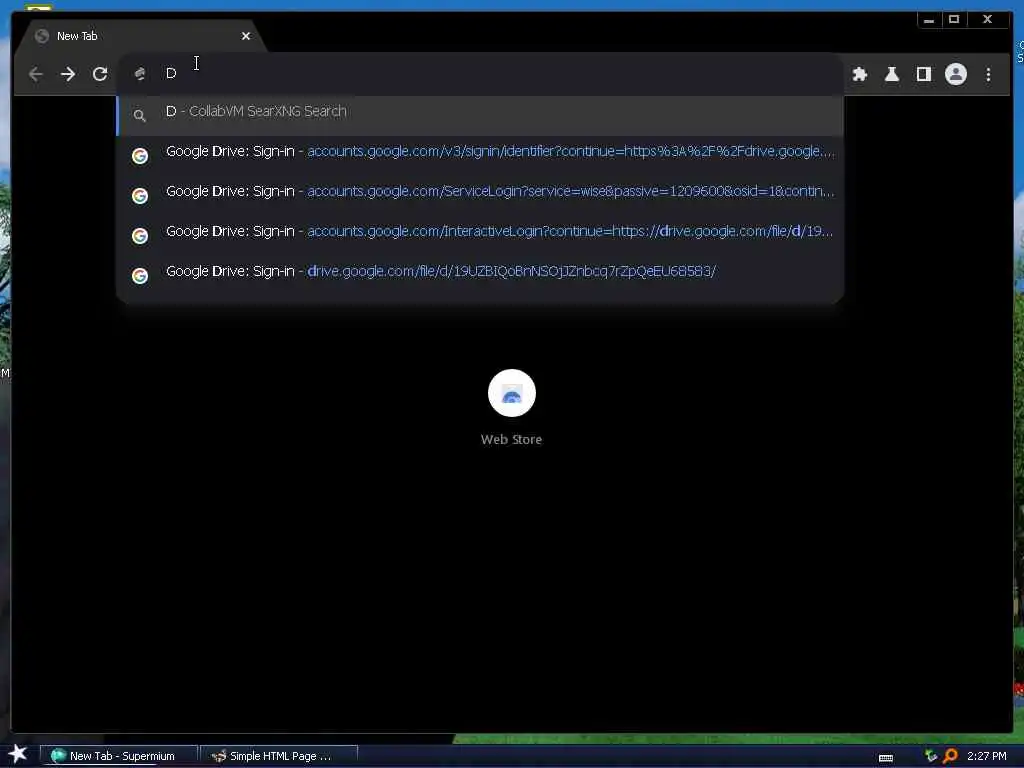Click the network tray icon
1024x768 pixels.
click(931, 756)
